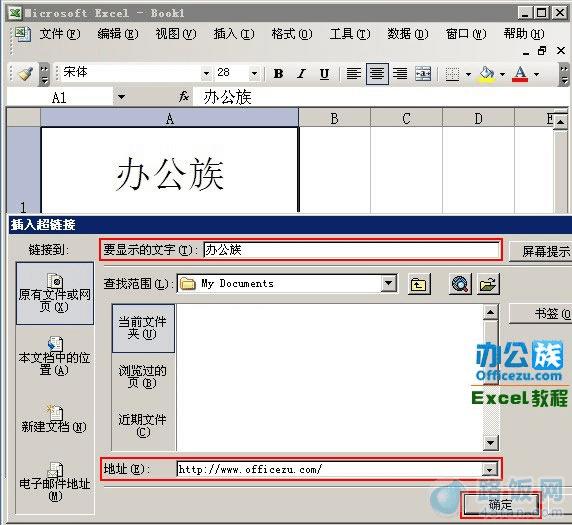The width and height of the screenshot is (572, 525).
Task: Open the font color dropdown arrow
Action: [536, 74]
